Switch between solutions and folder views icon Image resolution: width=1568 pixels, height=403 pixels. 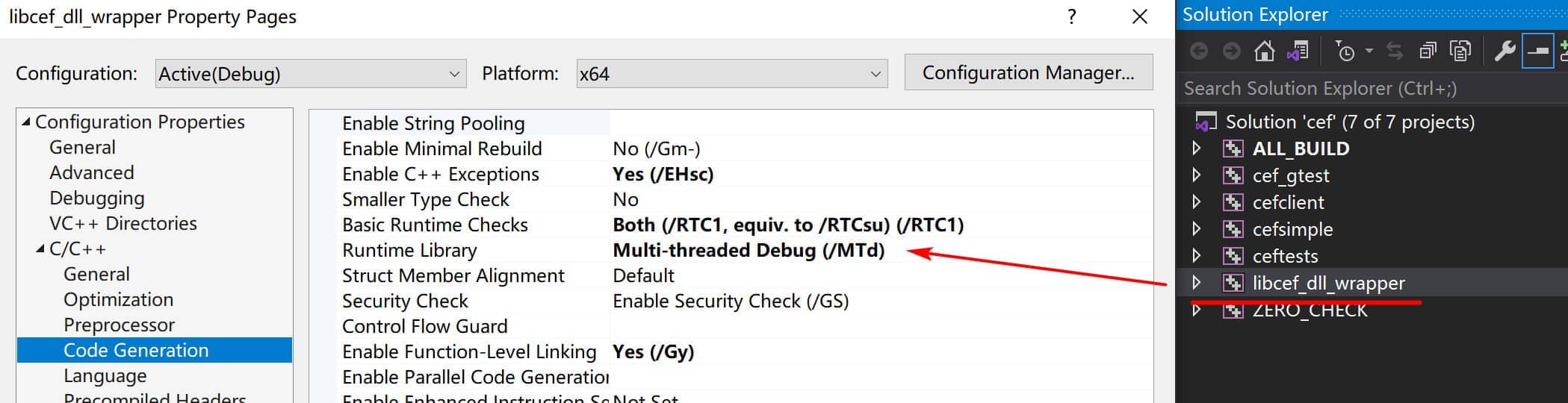(x=1298, y=51)
